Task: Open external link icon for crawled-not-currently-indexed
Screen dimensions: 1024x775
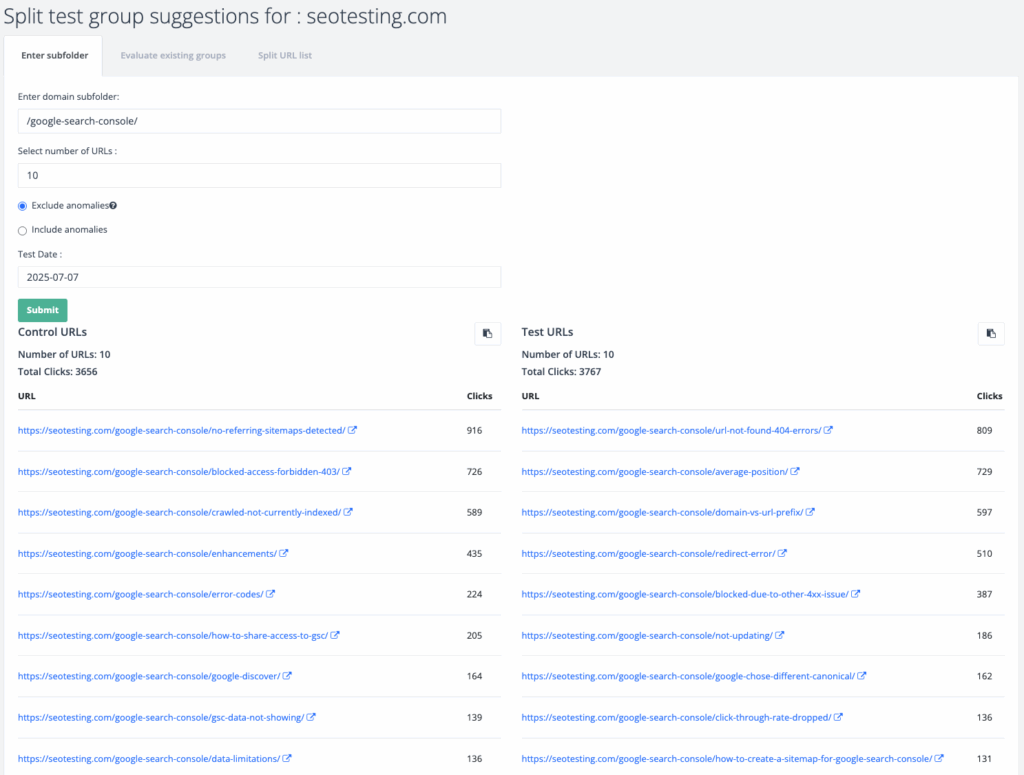Action: pos(348,512)
